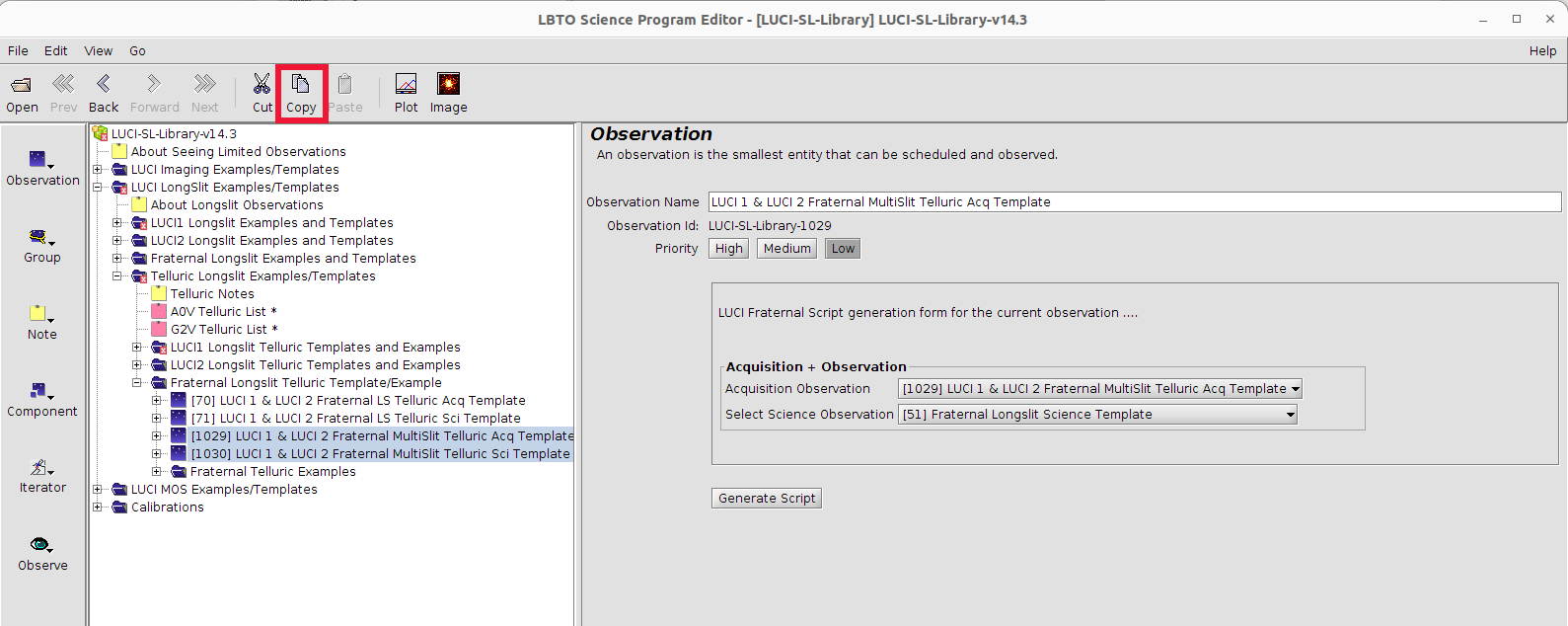The width and height of the screenshot is (1568, 626).
Task: Set priority to Medium
Action: (786, 249)
